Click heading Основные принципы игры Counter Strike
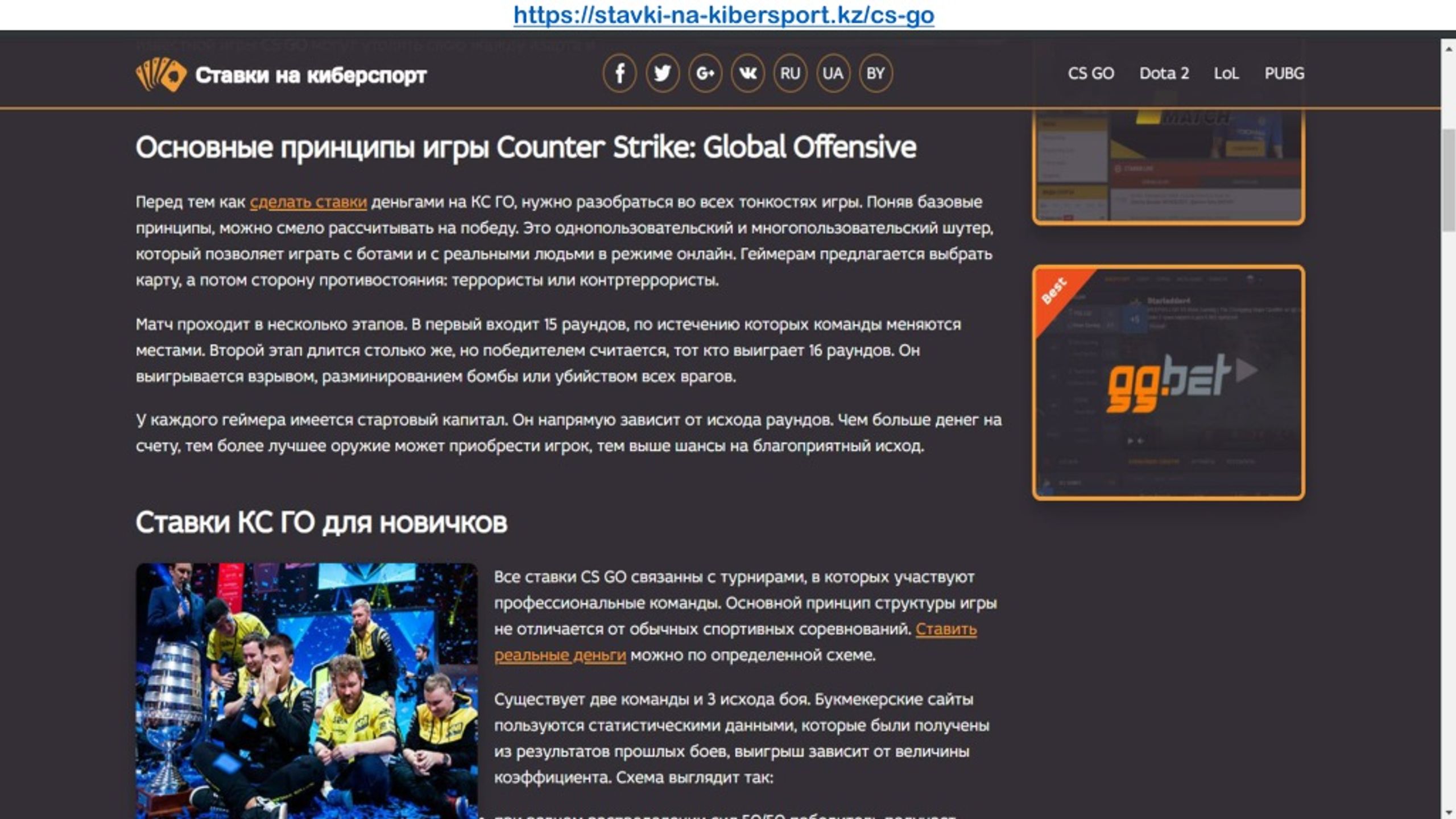Image resolution: width=1456 pixels, height=819 pixels. [x=526, y=147]
